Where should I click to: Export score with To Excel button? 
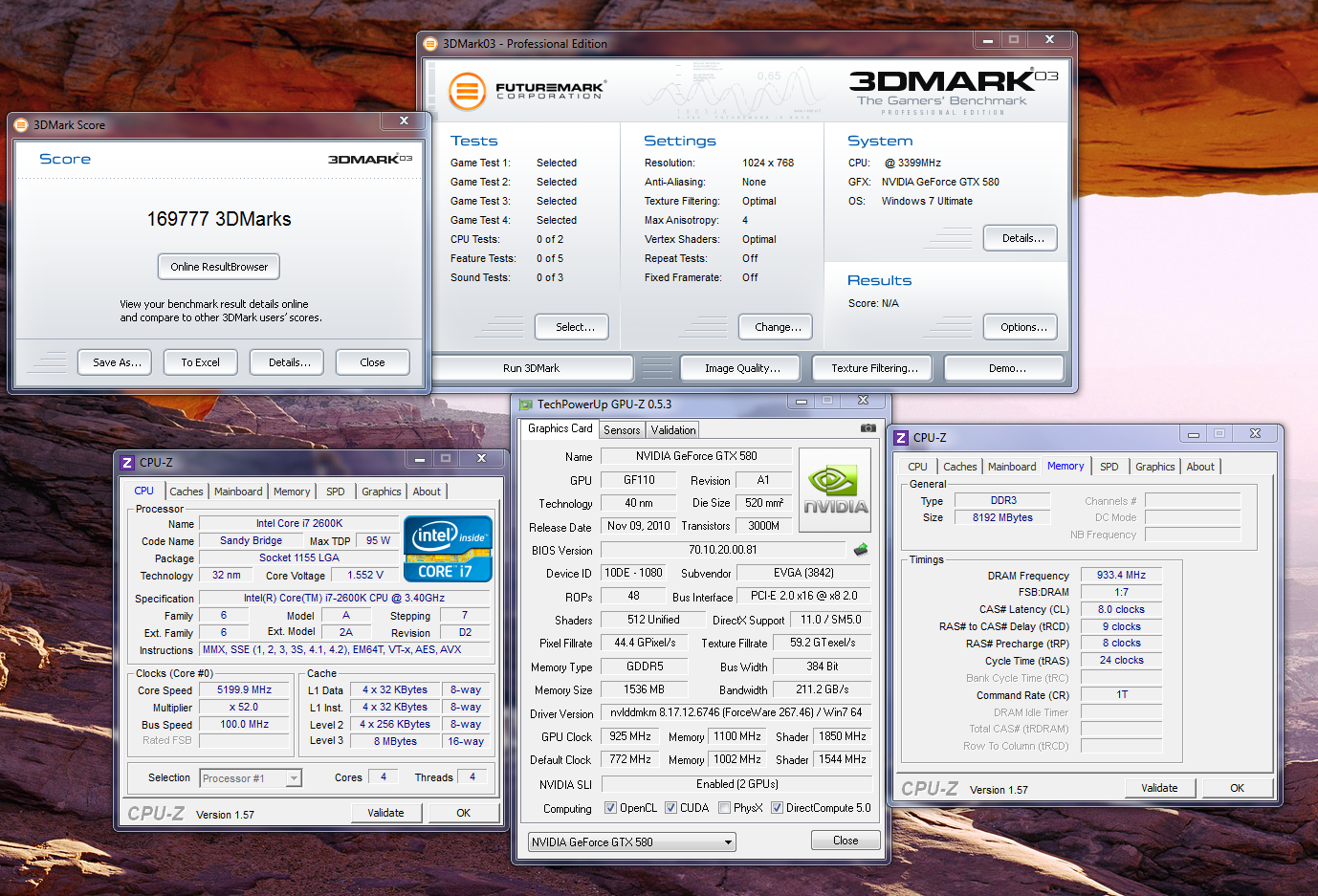[200, 362]
